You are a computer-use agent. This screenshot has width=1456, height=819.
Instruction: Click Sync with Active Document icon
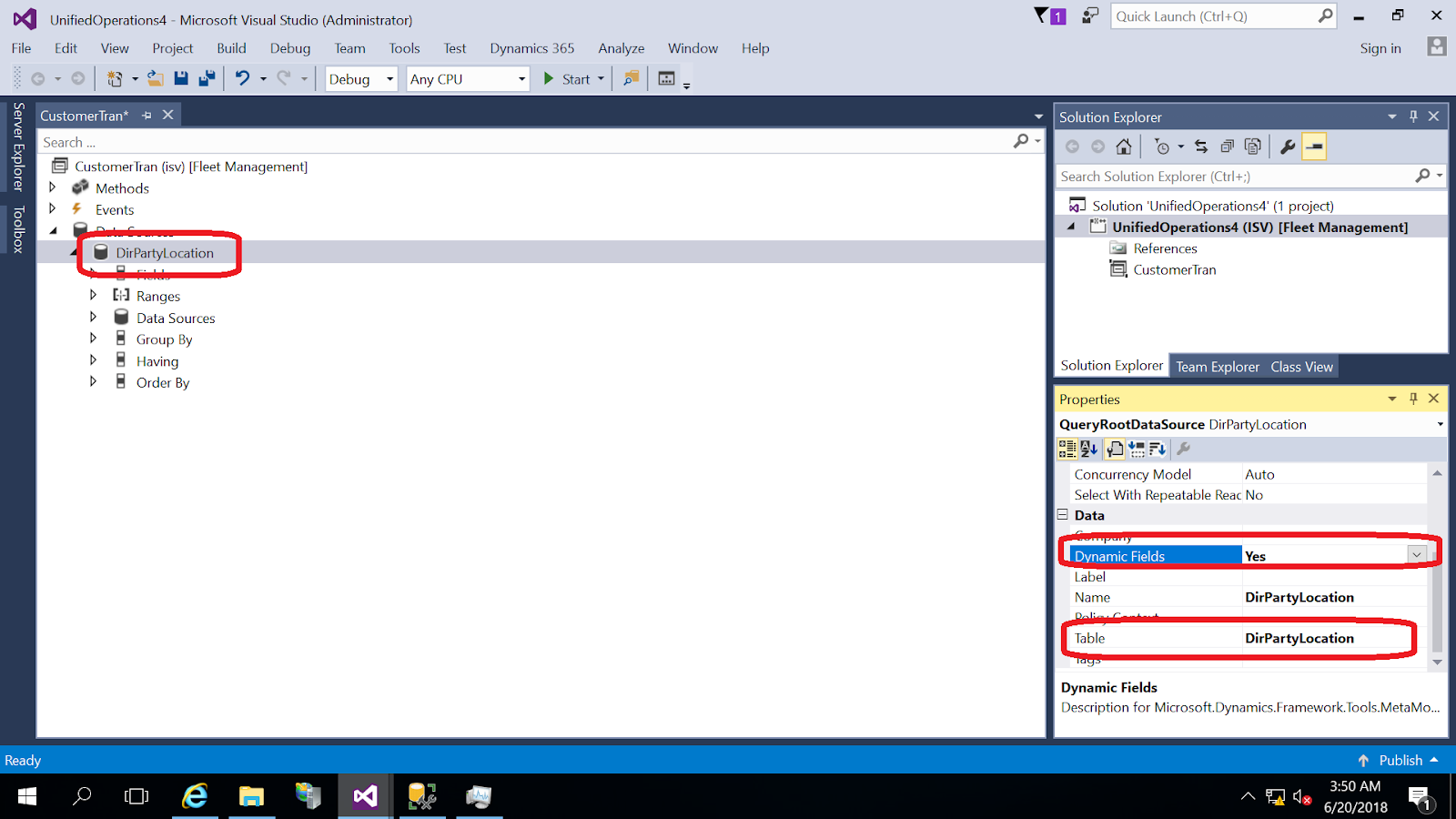[x=1201, y=147]
